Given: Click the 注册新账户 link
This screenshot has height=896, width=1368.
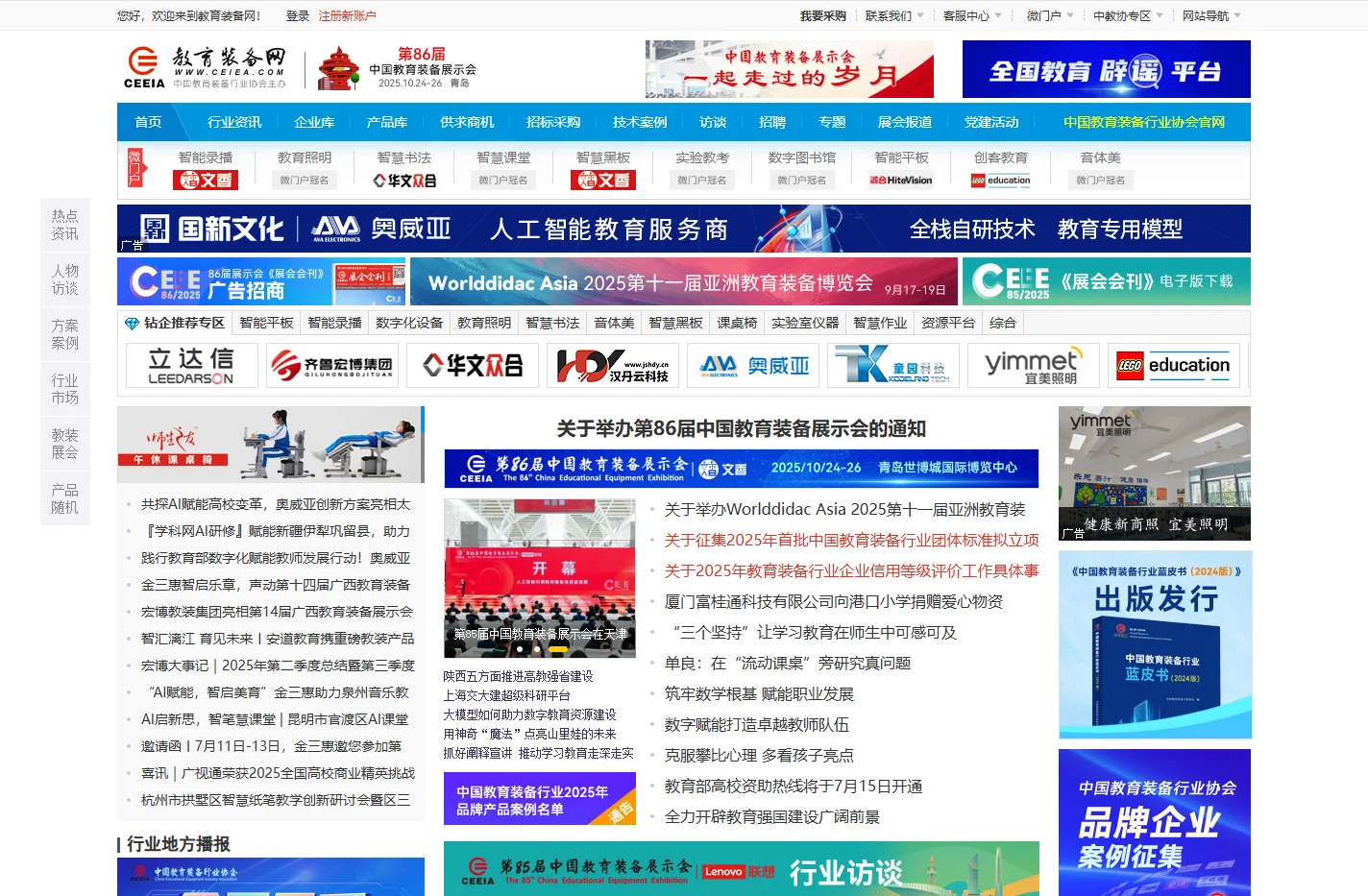Looking at the screenshot, I should click(347, 15).
